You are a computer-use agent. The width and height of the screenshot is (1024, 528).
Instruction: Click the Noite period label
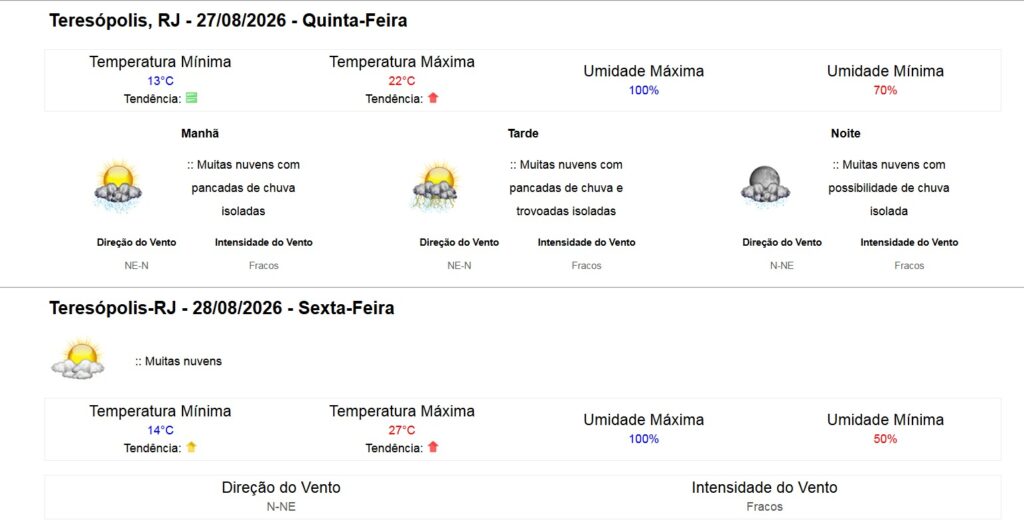click(845, 133)
